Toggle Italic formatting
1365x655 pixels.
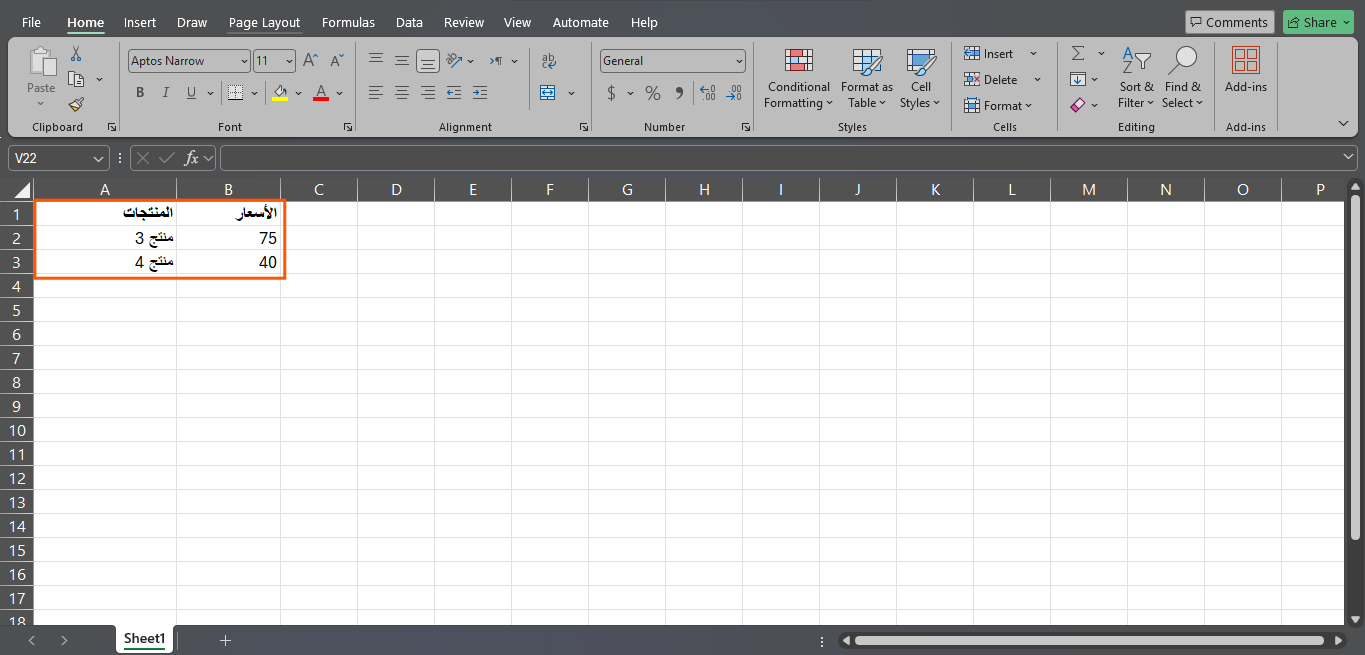click(166, 93)
